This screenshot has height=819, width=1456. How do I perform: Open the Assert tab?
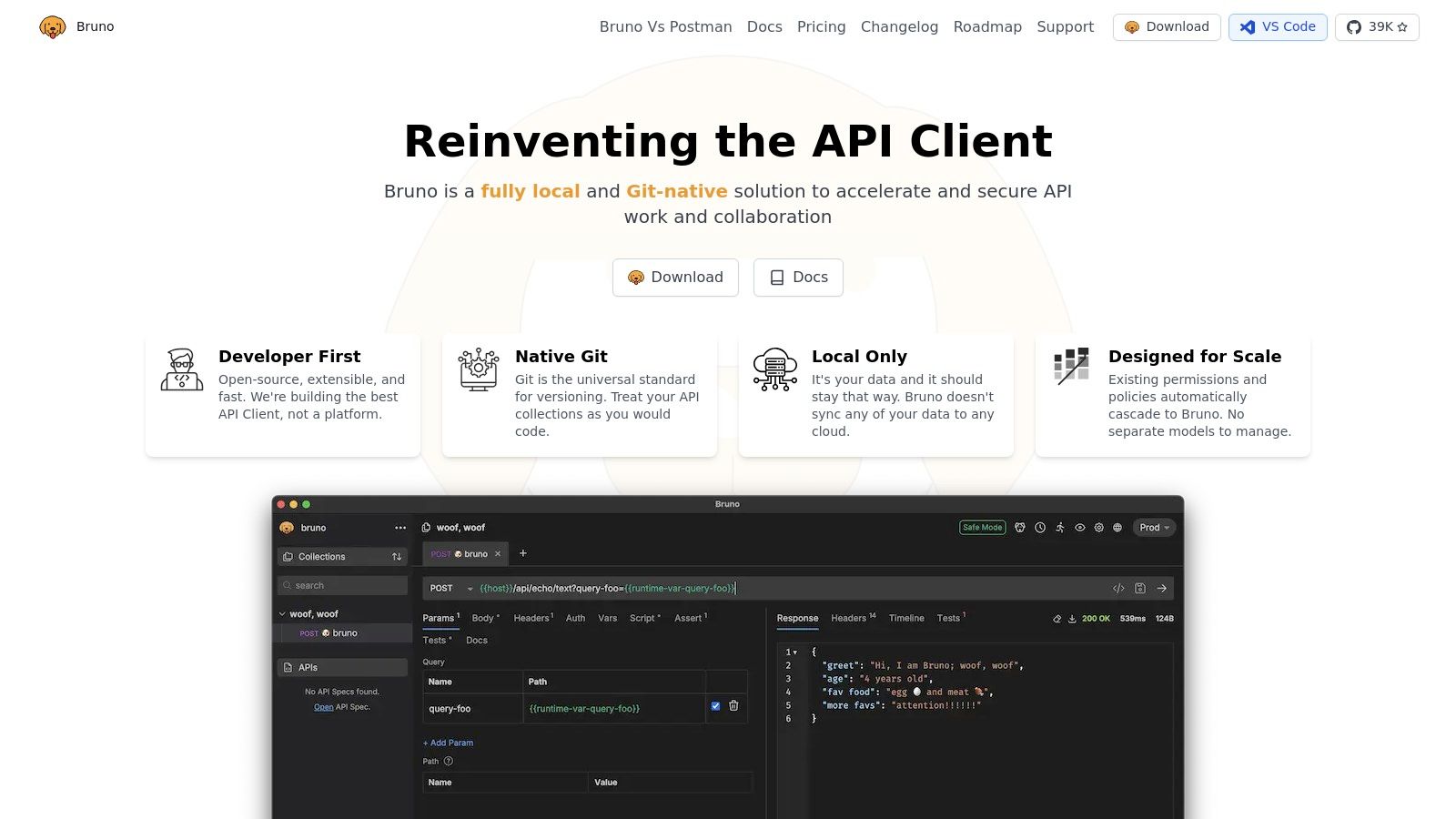[691, 619]
